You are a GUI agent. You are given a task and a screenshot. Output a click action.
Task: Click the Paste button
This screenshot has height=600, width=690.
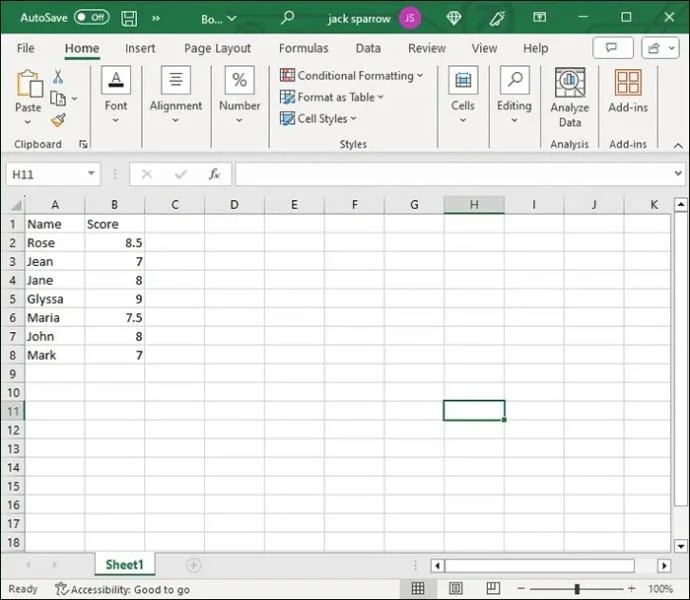(x=28, y=92)
